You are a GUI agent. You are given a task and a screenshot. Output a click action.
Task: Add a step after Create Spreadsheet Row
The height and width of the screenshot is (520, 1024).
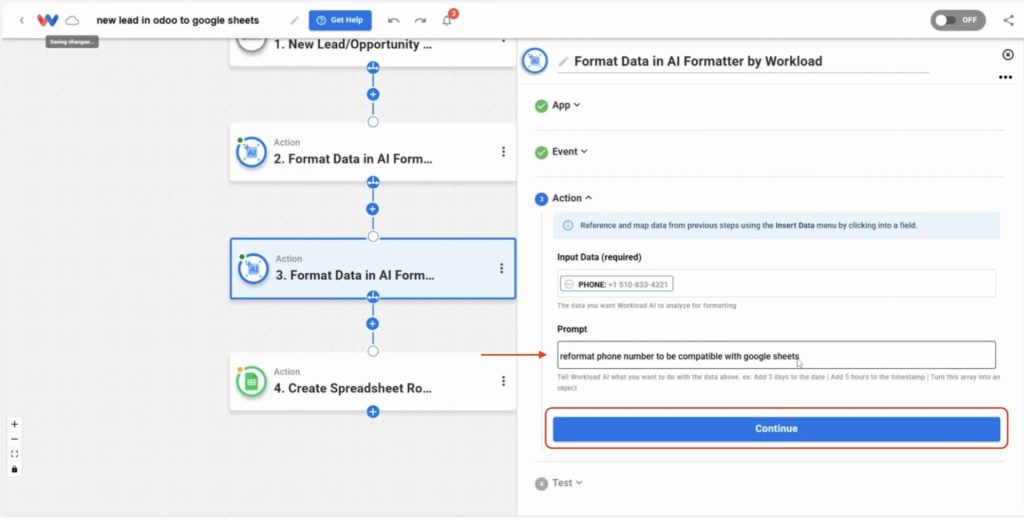pyautogui.click(x=373, y=412)
